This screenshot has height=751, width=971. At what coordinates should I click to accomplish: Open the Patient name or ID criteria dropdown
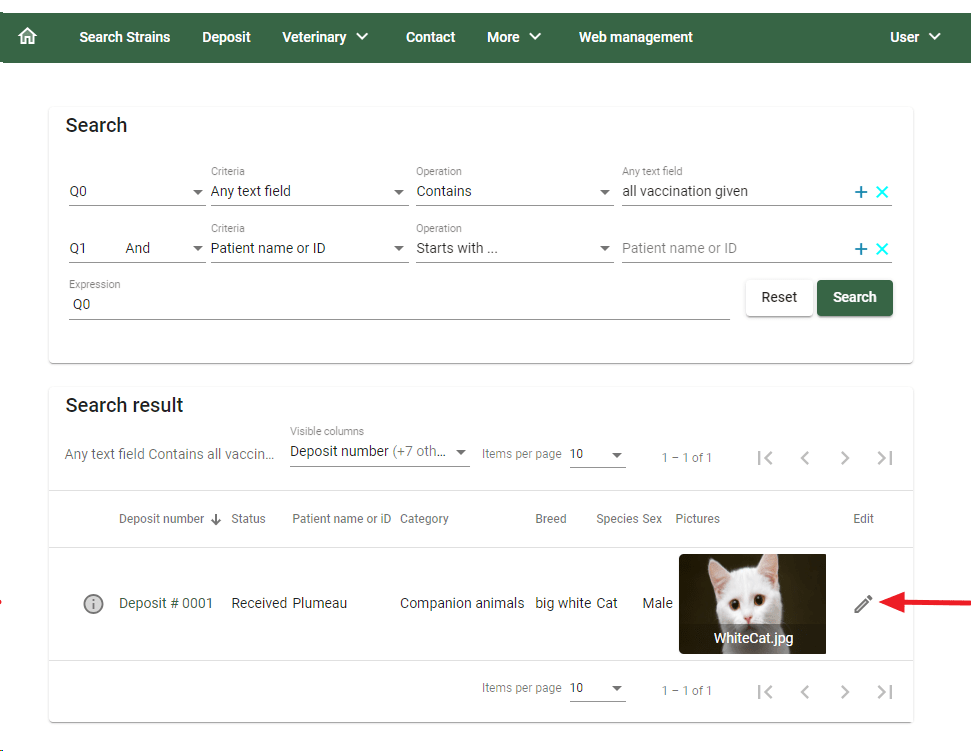pyautogui.click(x=309, y=248)
